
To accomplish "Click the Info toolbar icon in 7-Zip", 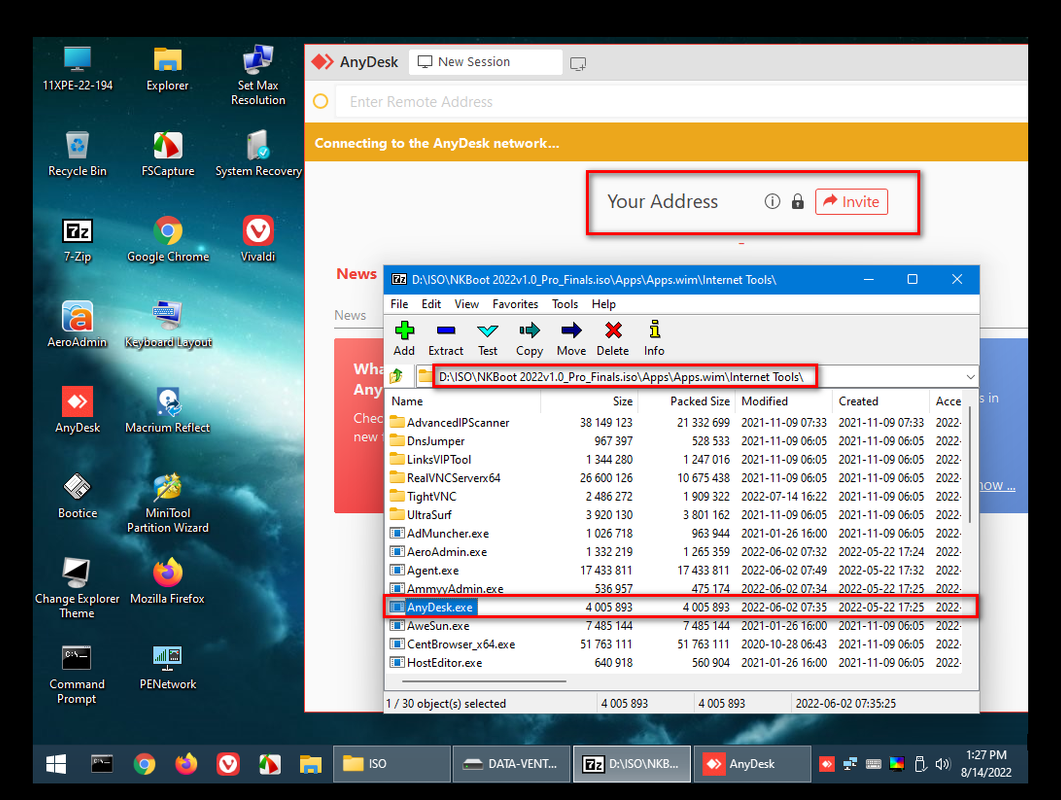I will pos(654,338).
